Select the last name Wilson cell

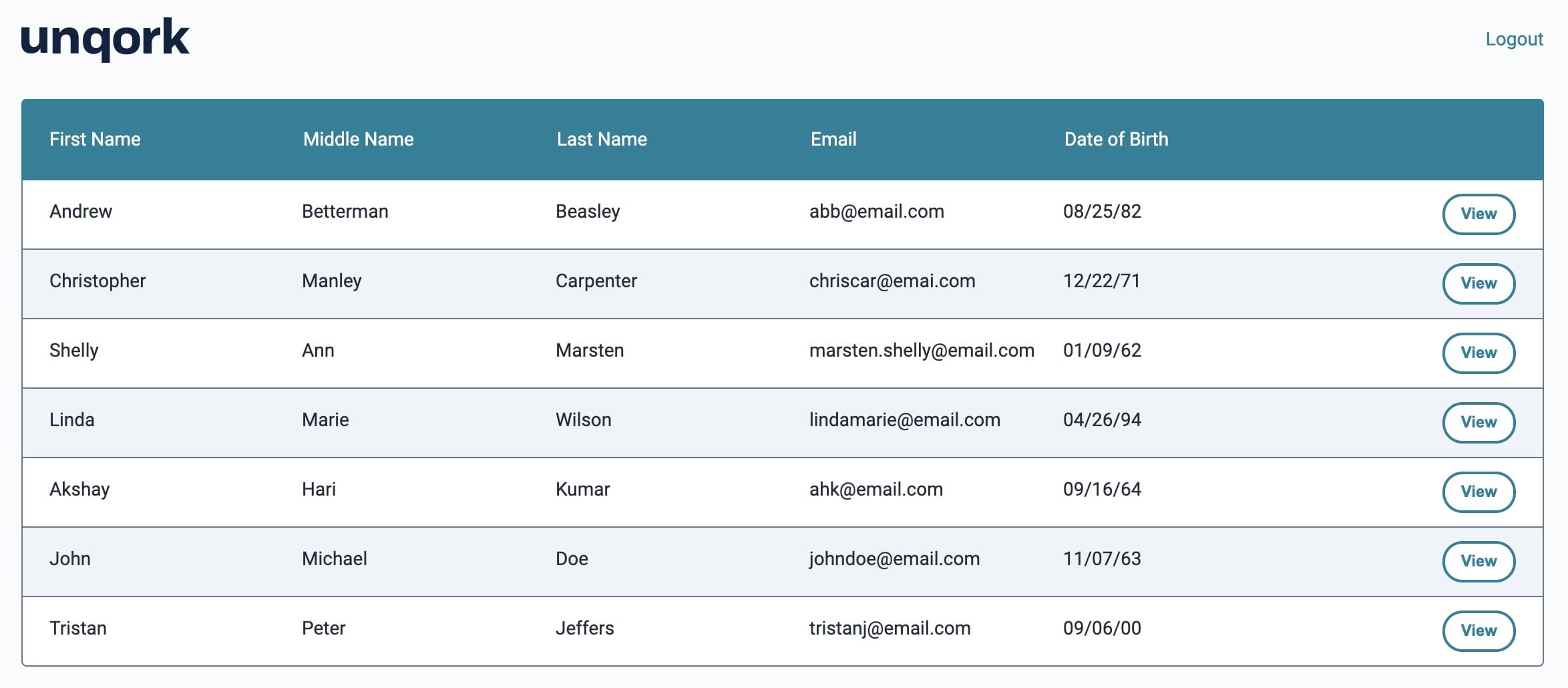(583, 420)
